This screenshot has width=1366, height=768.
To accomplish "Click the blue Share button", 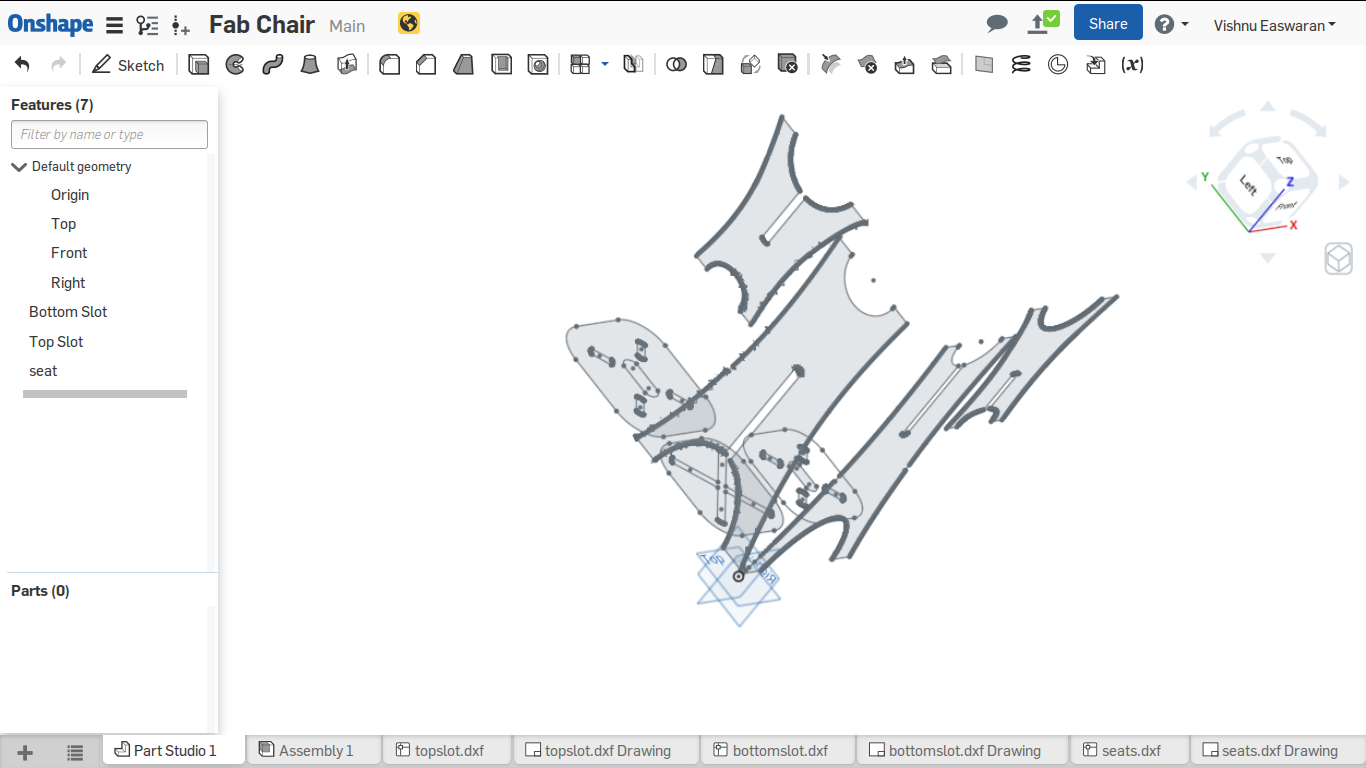I will pyautogui.click(x=1108, y=23).
